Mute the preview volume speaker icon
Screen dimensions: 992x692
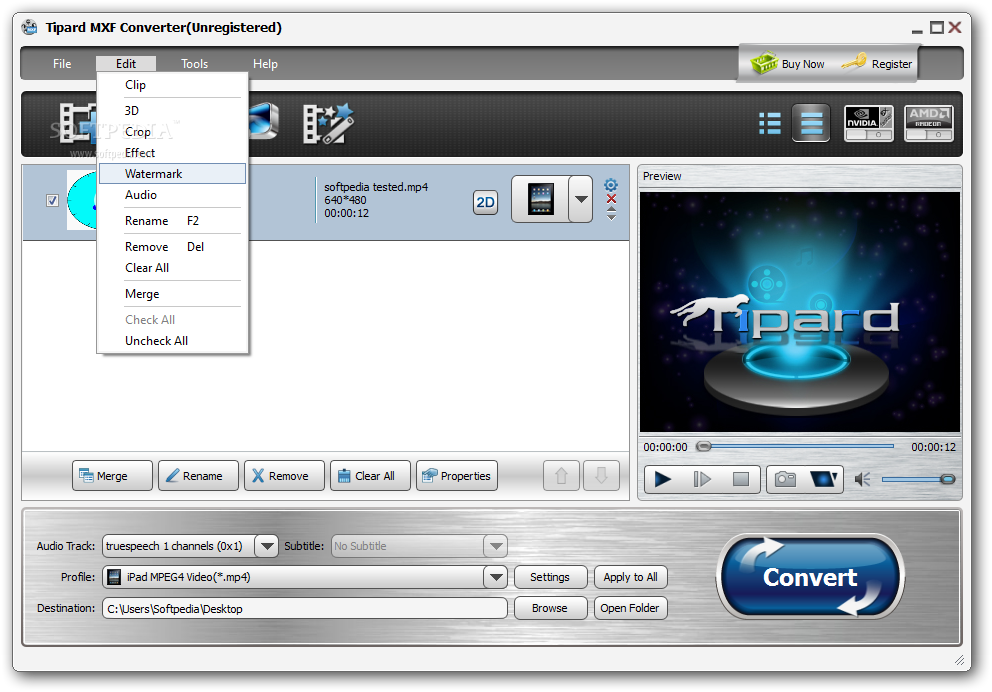pyautogui.click(x=862, y=479)
